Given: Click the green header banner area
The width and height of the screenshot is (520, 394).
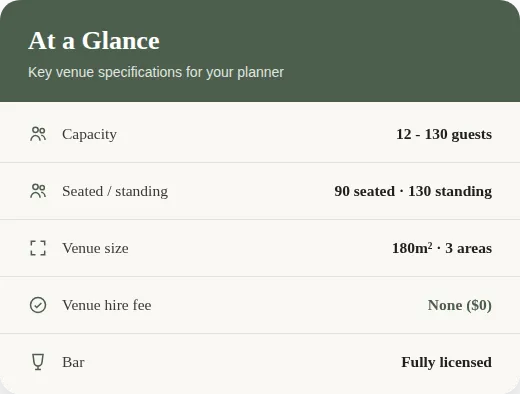Looking at the screenshot, I should (x=260, y=51).
